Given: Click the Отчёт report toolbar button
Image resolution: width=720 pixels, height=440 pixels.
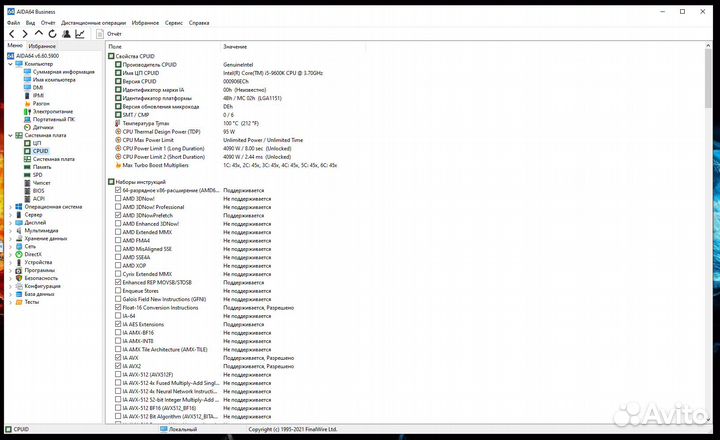Looking at the screenshot, I should coord(109,34).
